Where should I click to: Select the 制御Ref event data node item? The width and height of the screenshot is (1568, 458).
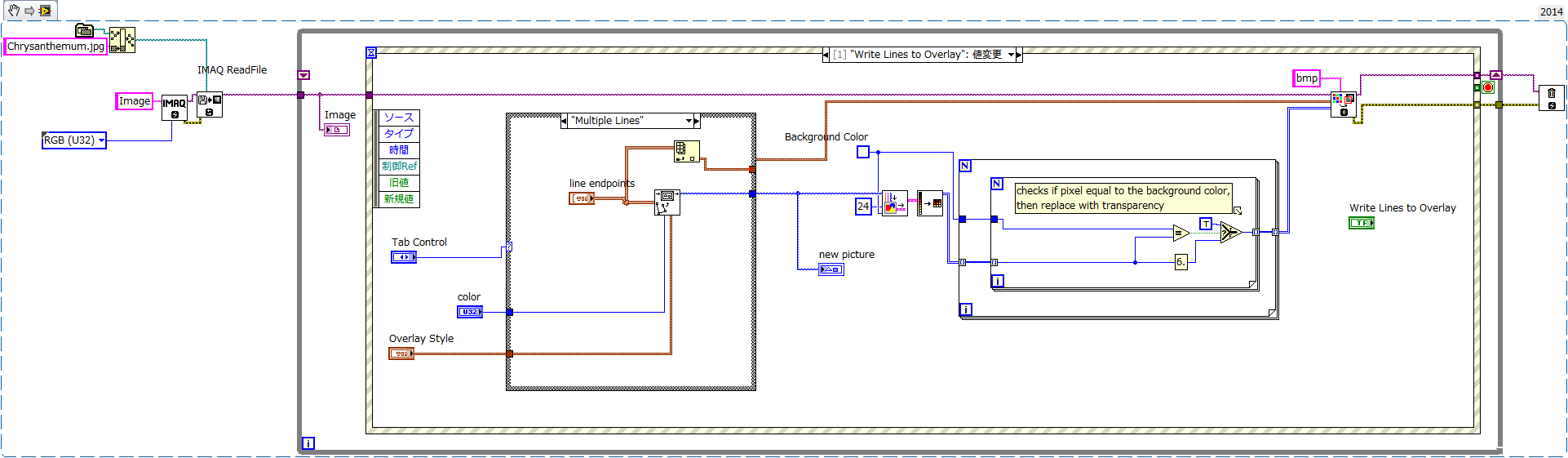click(x=399, y=167)
